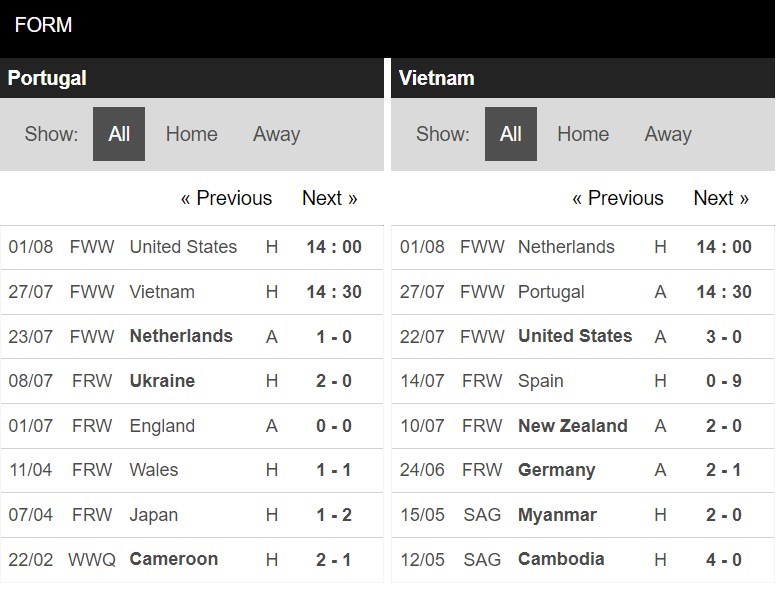Viewport: 783px width, 601px height.
Task: Open Vietnam's match against Myanmar
Action: click(583, 515)
